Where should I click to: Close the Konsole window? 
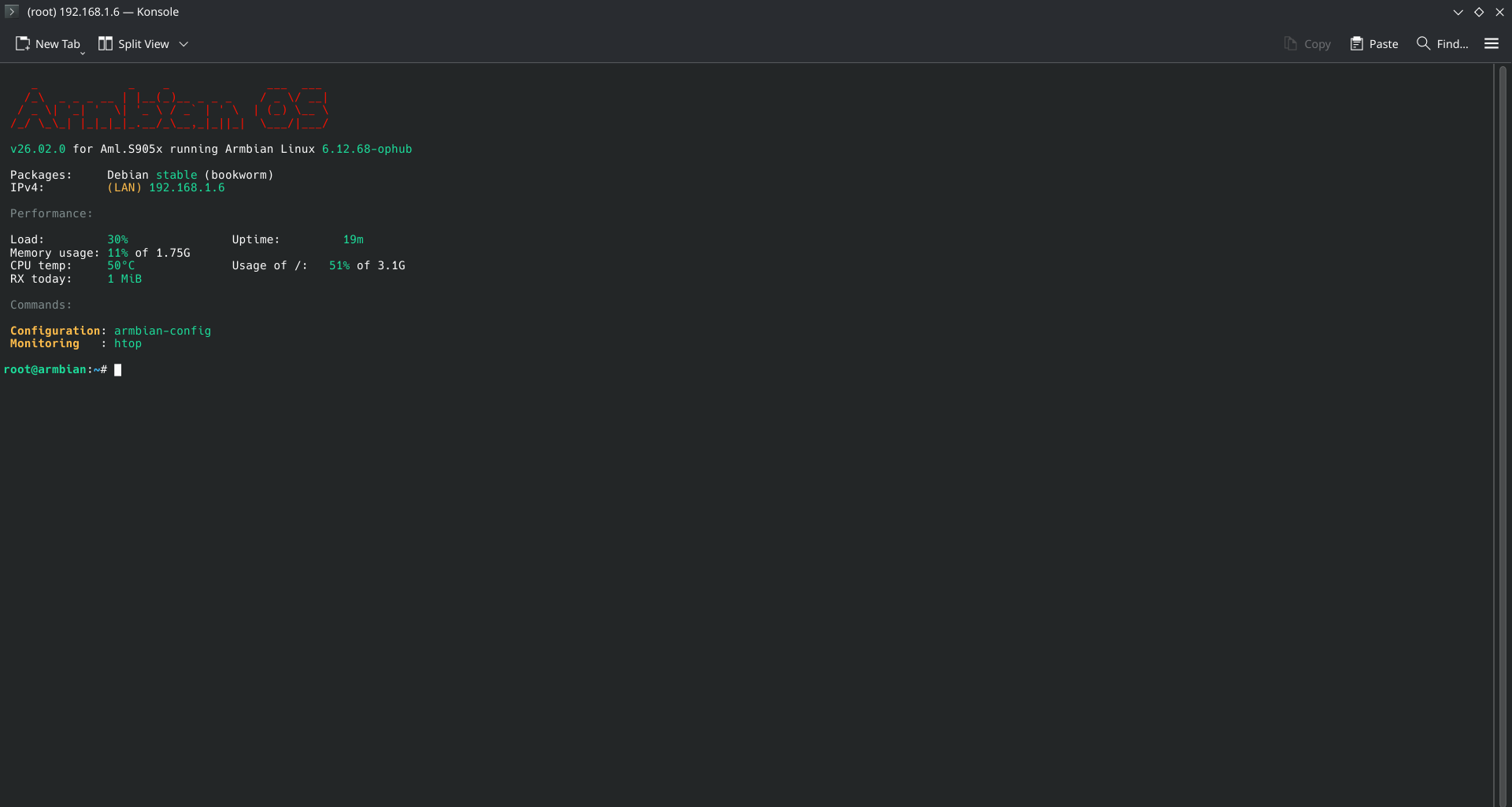pyautogui.click(x=1499, y=12)
